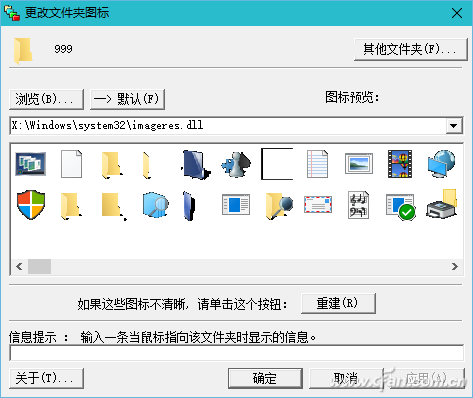Pick the film strip video icon
The height and width of the screenshot is (398, 473).
click(400, 164)
